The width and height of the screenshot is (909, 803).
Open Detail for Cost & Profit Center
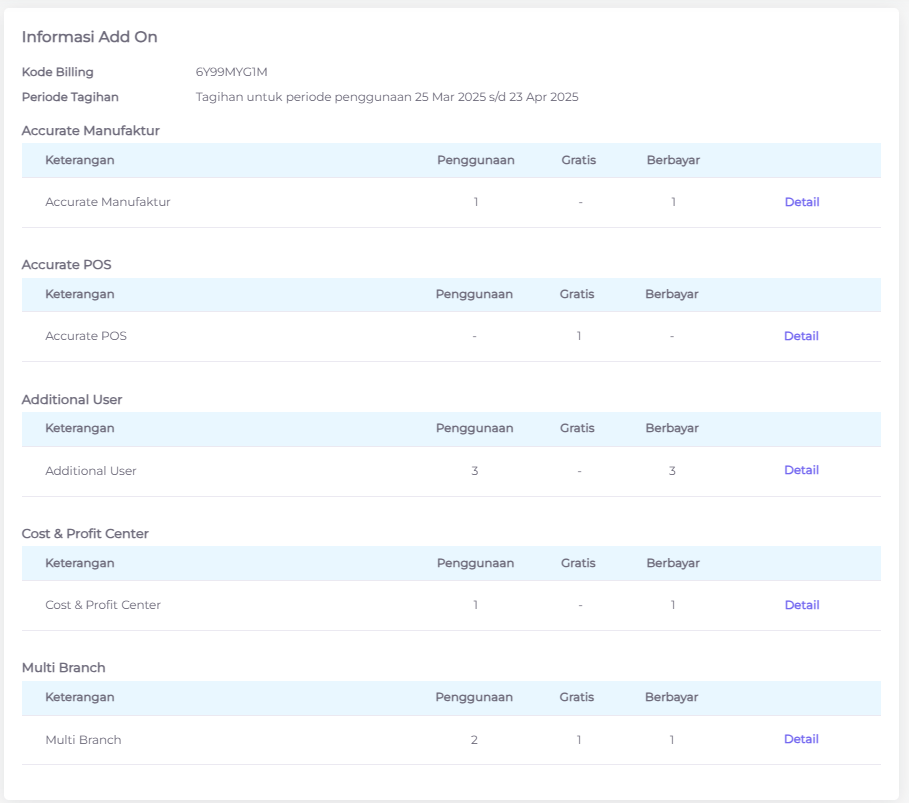801,605
